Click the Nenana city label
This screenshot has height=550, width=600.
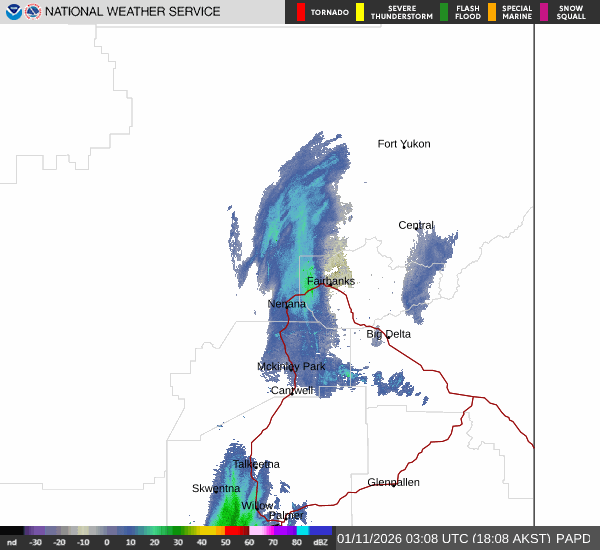287,304
